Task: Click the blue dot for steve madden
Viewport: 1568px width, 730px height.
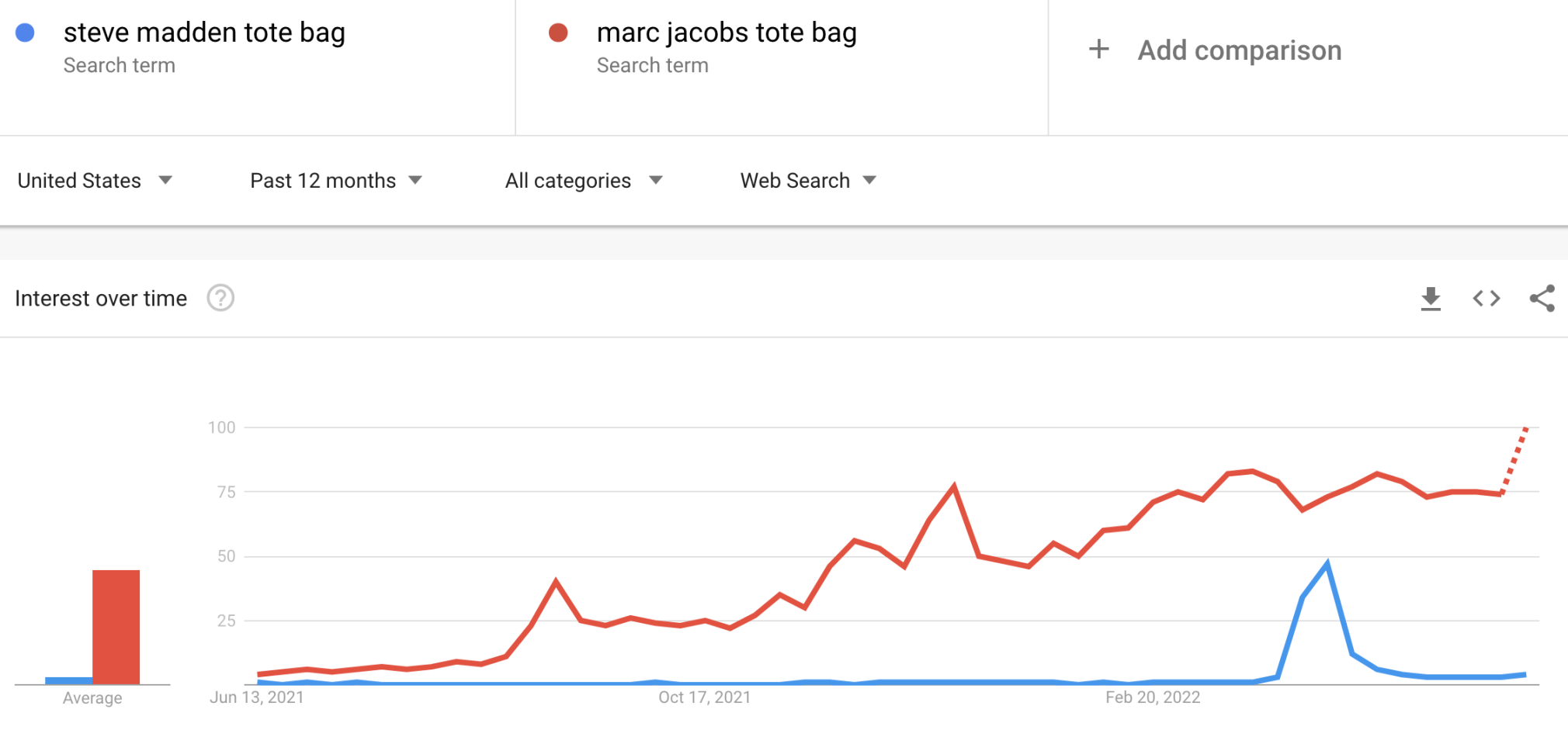Action: [25, 33]
